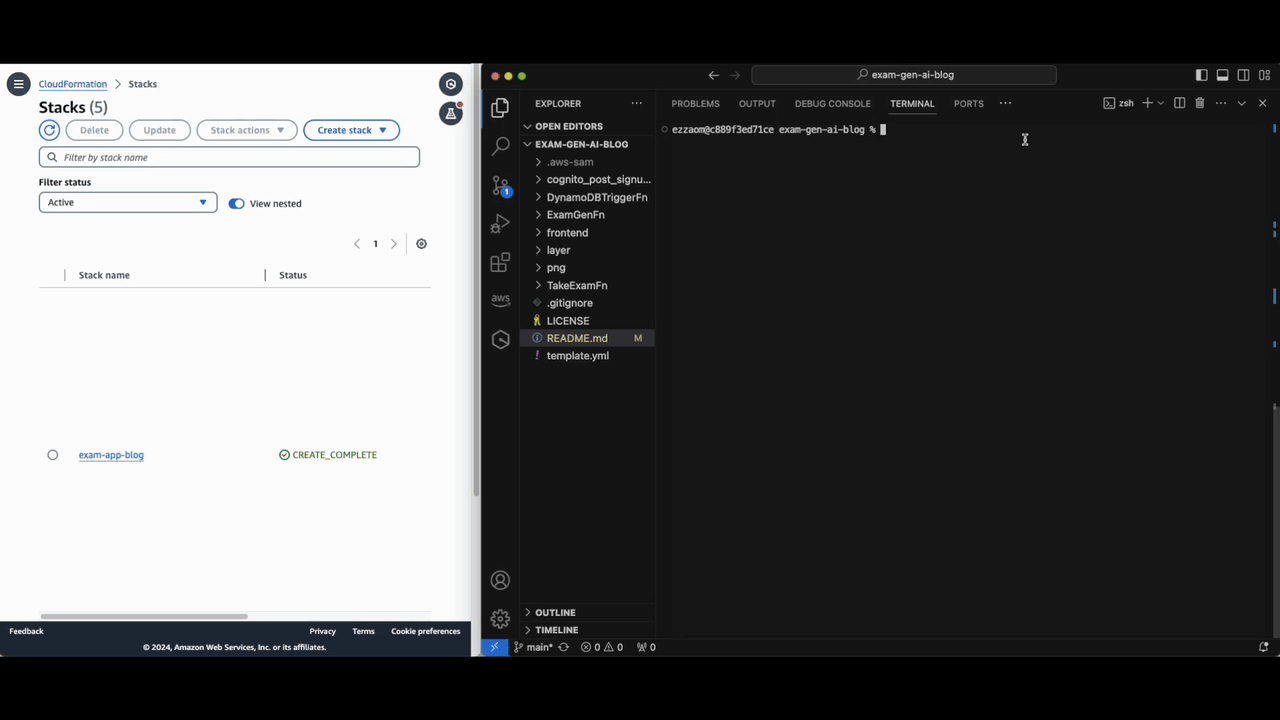The height and width of the screenshot is (720, 1280).
Task: Open the new terminal launch profile dropdown arrow
Action: coord(1160,103)
